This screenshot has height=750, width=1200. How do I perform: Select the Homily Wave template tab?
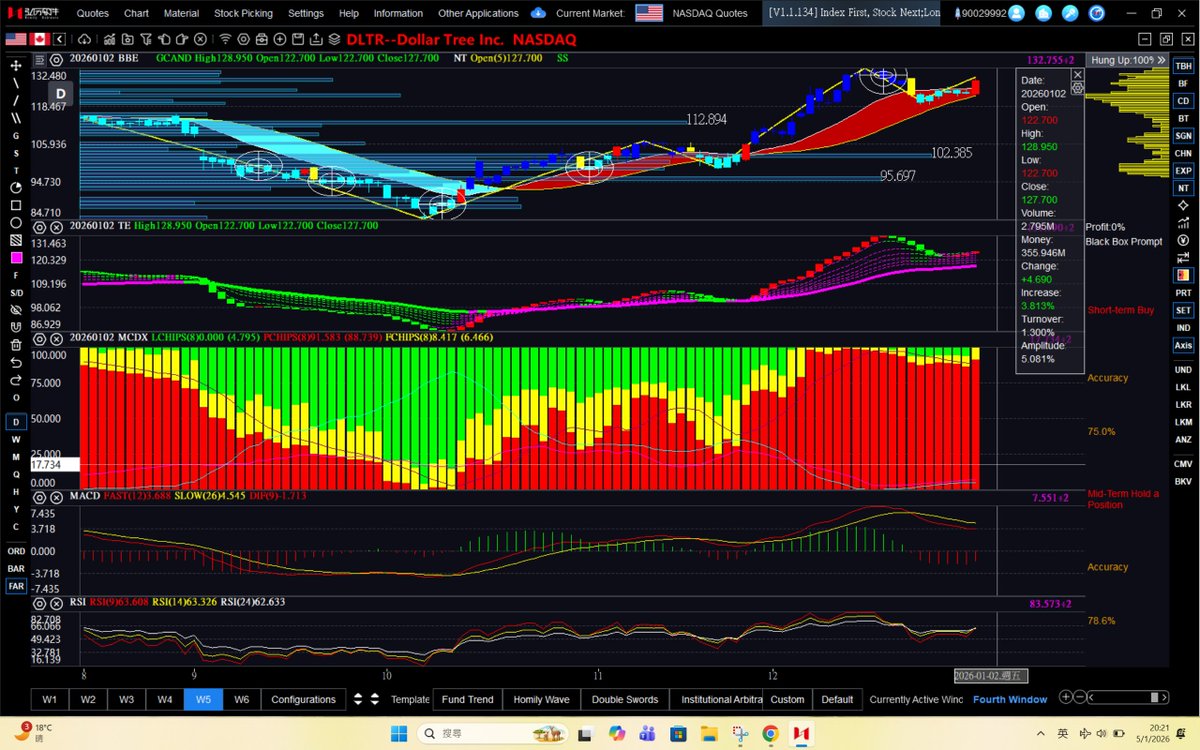541,699
